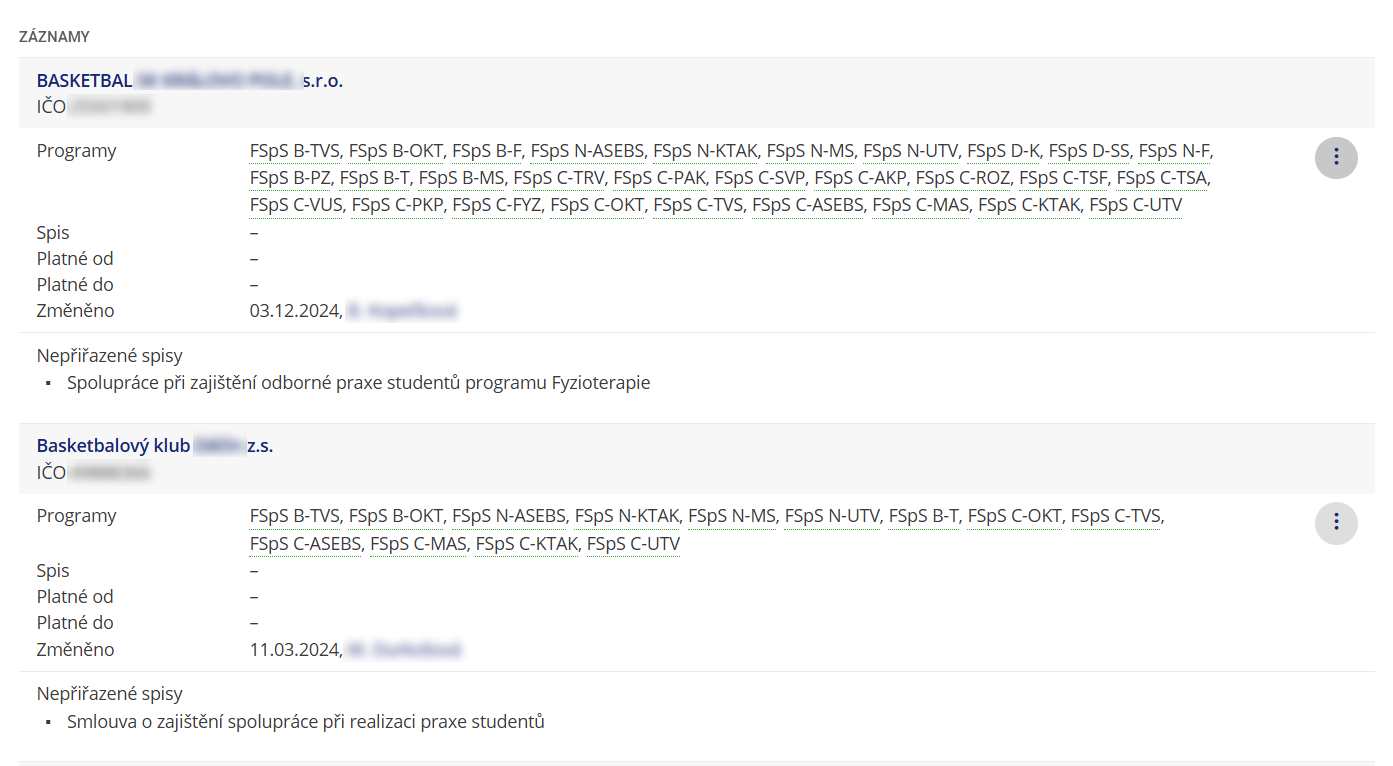Click the FSpS C-SVP program link
1393x766 pixels.
760,179
